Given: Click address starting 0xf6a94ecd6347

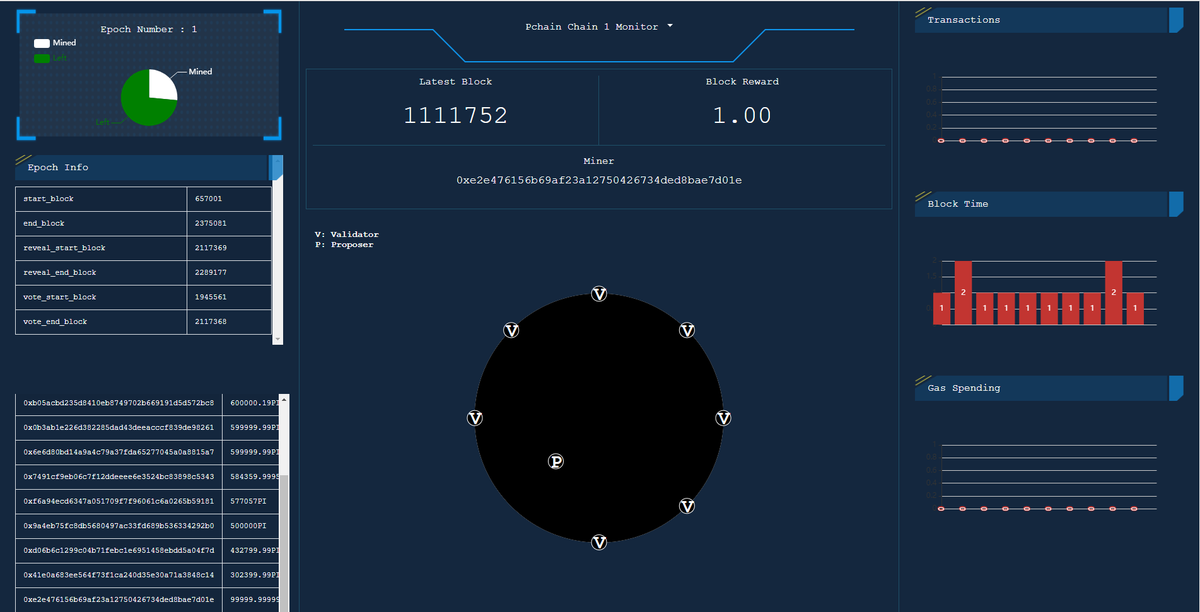Looking at the screenshot, I should [119, 501].
